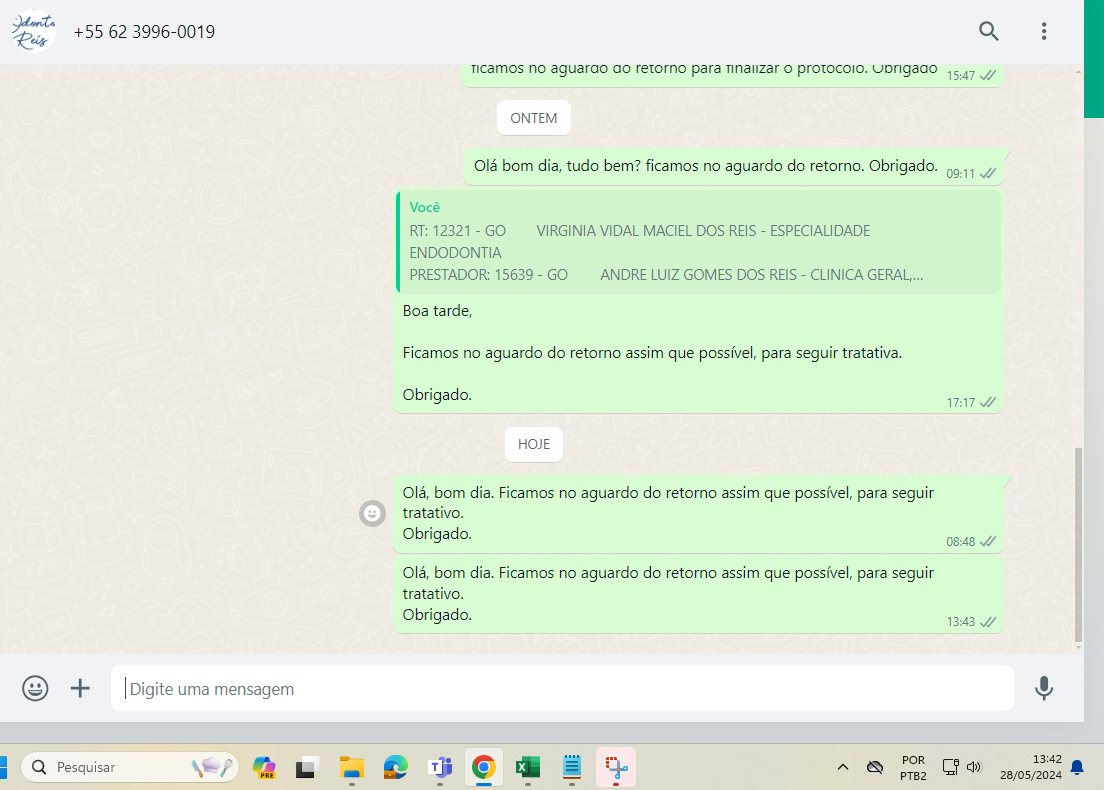This screenshot has width=1104, height=790.
Task: Click the Windows taskbar Pesquisar search box
Action: 130,767
